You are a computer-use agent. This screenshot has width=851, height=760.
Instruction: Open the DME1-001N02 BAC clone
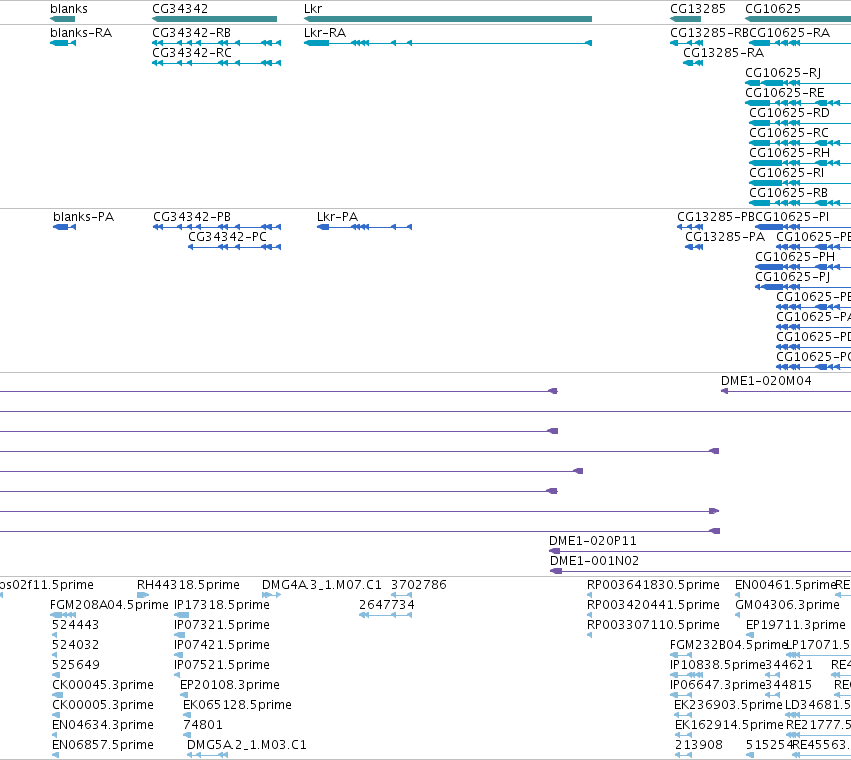(701, 571)
